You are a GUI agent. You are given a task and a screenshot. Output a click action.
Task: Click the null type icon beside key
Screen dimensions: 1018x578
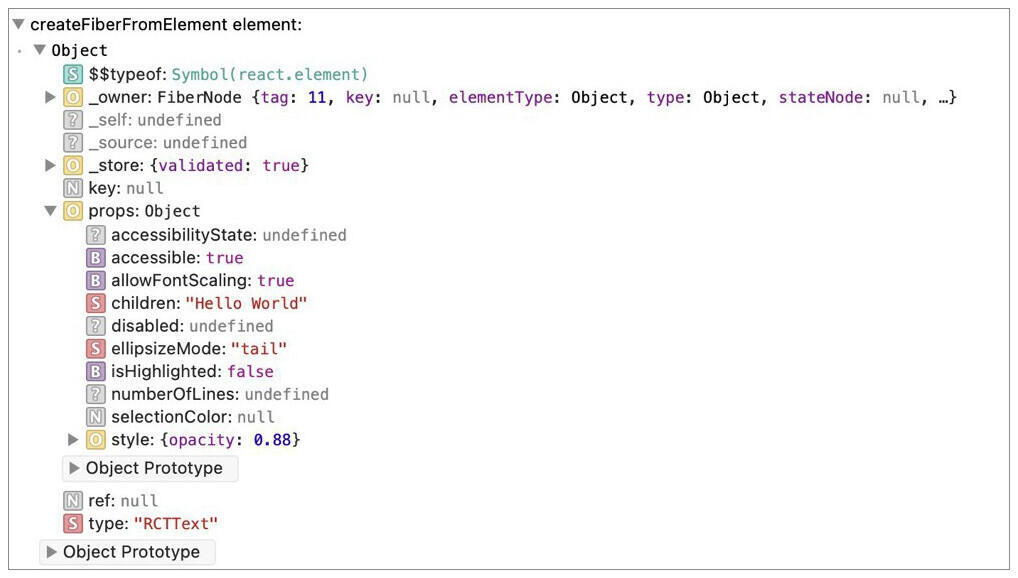[x=73, y=188]
